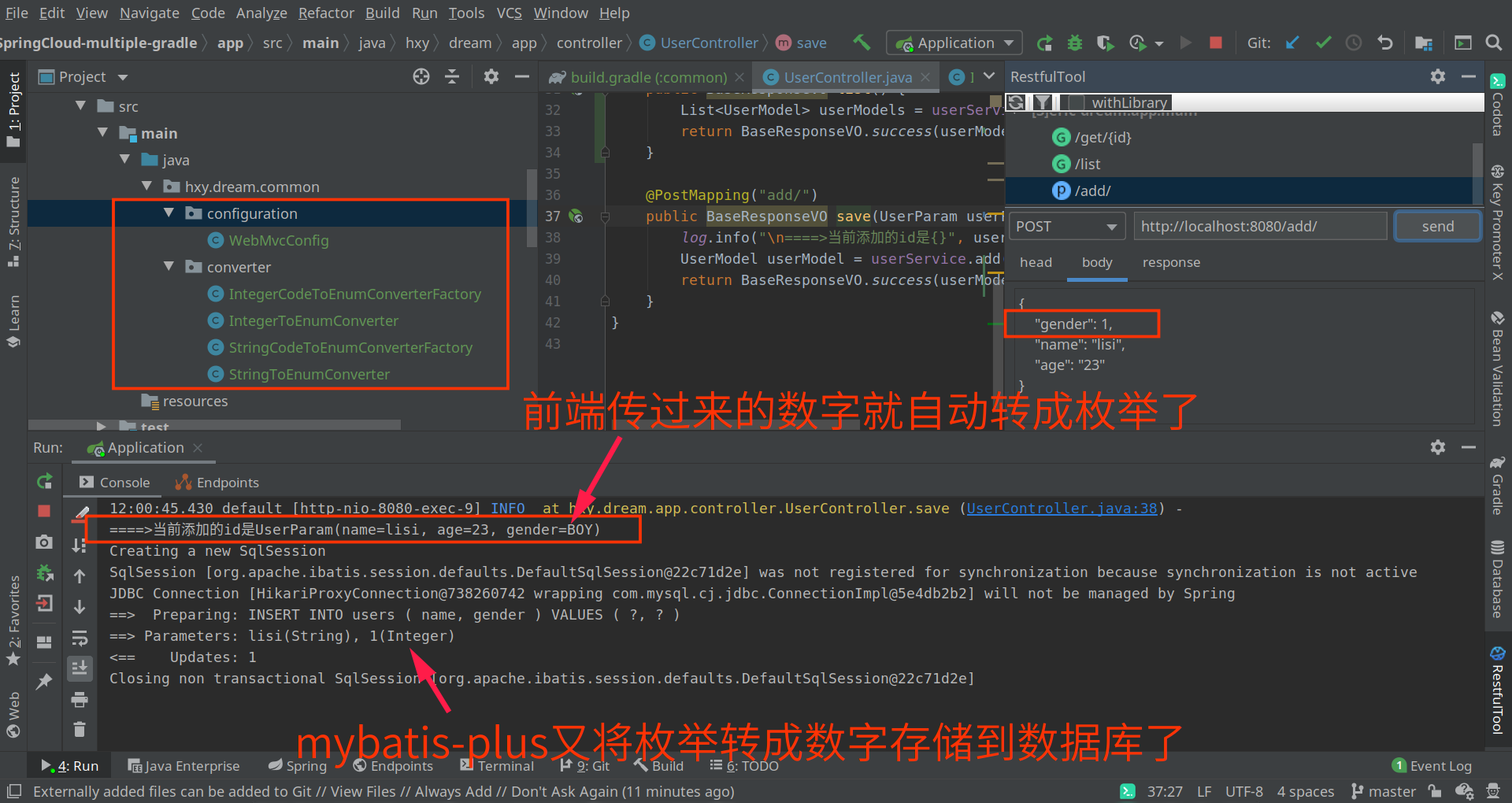Viewport: 1512px width, 803px height.
Task: Pin the Run tab with pin icon
Action: pos(44,682)
